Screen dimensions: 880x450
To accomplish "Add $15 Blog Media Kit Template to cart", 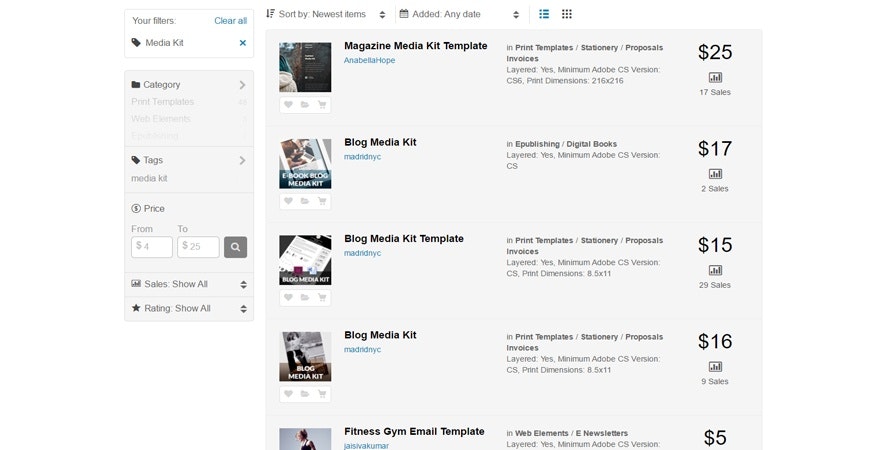I will pos(322,297).
